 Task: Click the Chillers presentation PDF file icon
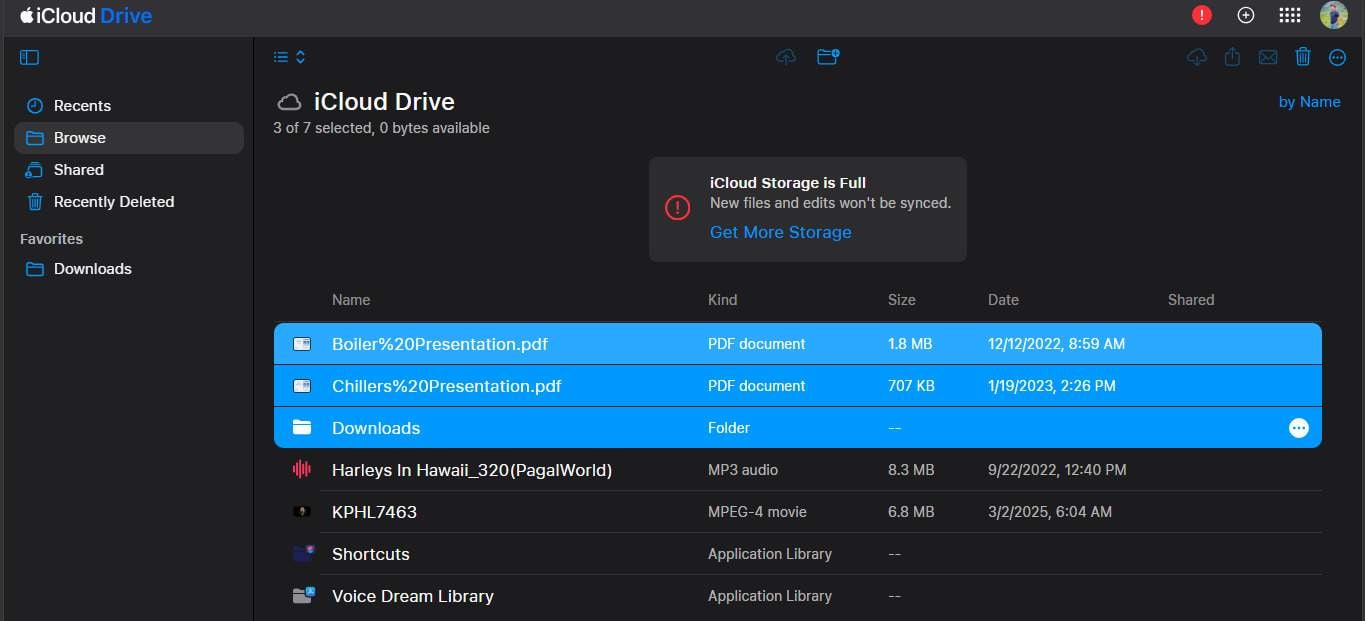tap(302, 386)
